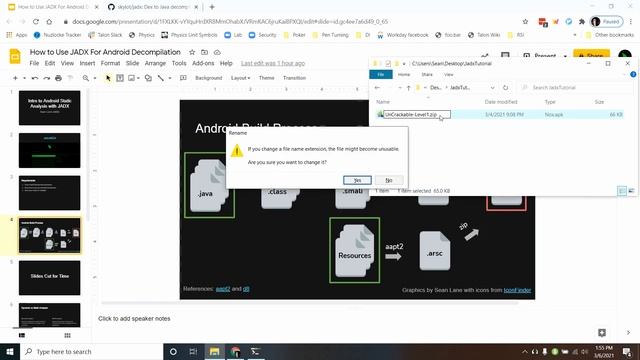This screenshot has height=360, width=640.
Task: Click the new slide plus icon
Action: click(x=15, y=78)
